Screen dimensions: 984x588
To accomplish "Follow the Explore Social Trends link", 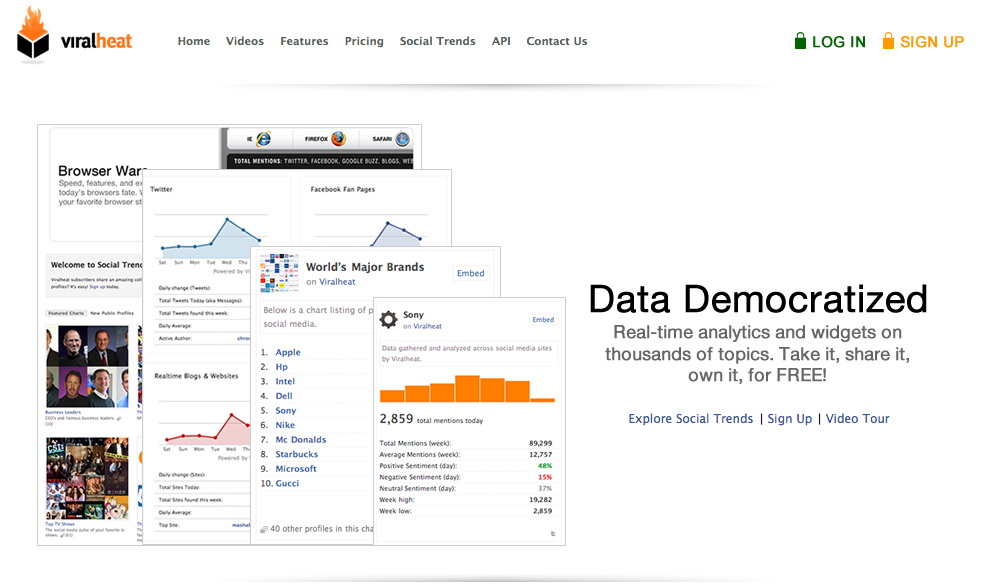I will click(690, 419).
